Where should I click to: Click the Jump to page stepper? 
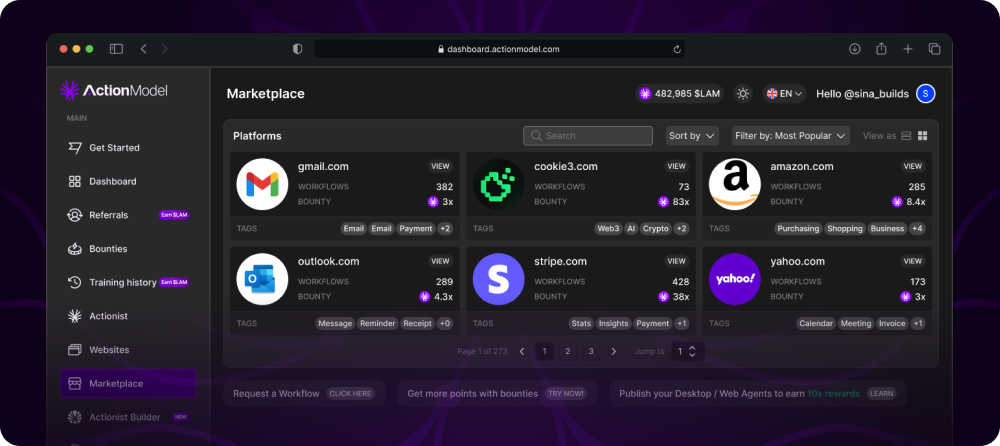[x=688, y=352]
